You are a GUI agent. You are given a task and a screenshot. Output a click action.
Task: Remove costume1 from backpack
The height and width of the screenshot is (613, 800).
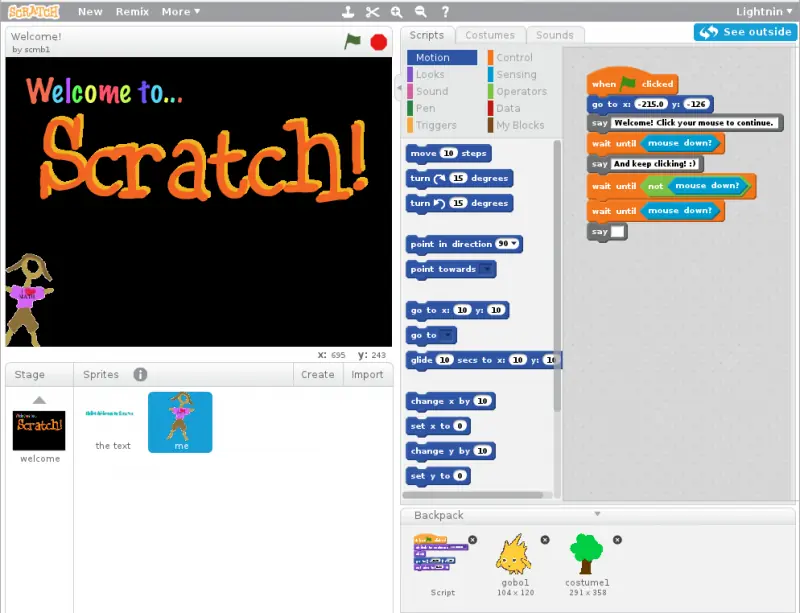click(x=617, y=540)
